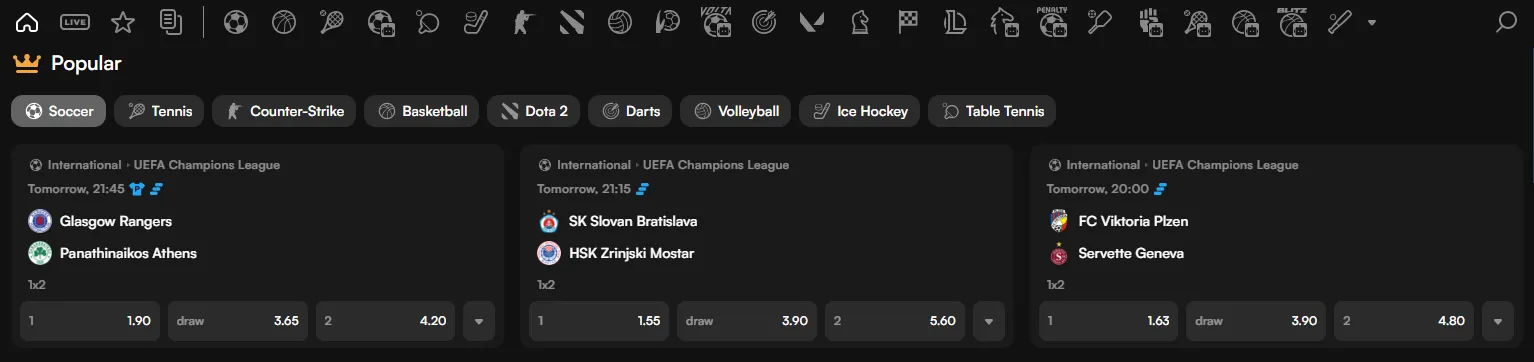Select the chess knight icon

click(x=859, y=22)
